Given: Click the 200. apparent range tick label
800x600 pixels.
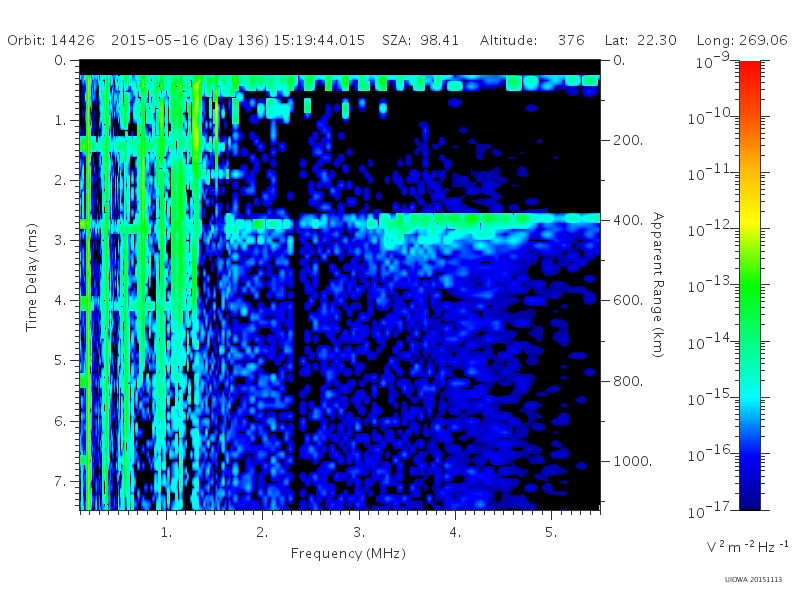Looking at the screenshot, I should pos(628,140).
